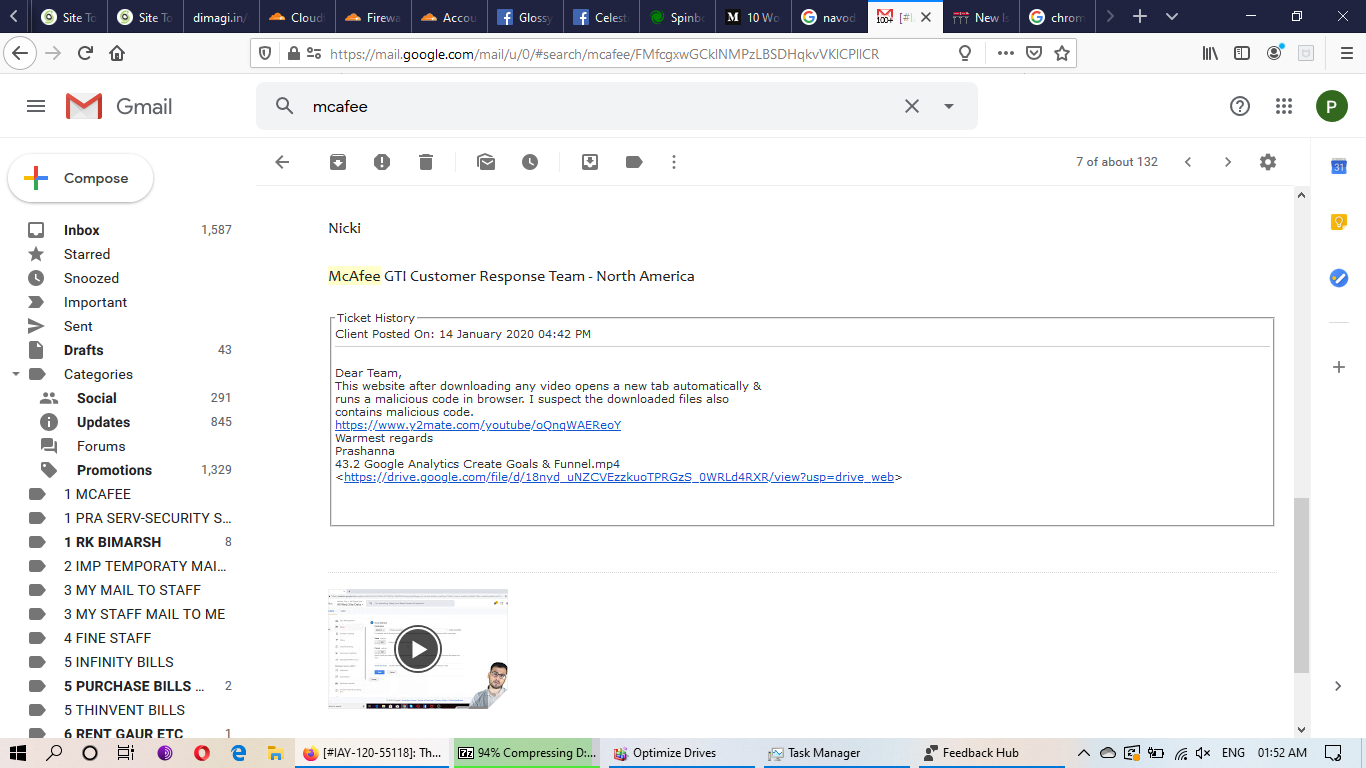Open the y2mate.com YouTube link
The width and height of the screenshot is (1366, 768).
[x=478, y=425]
